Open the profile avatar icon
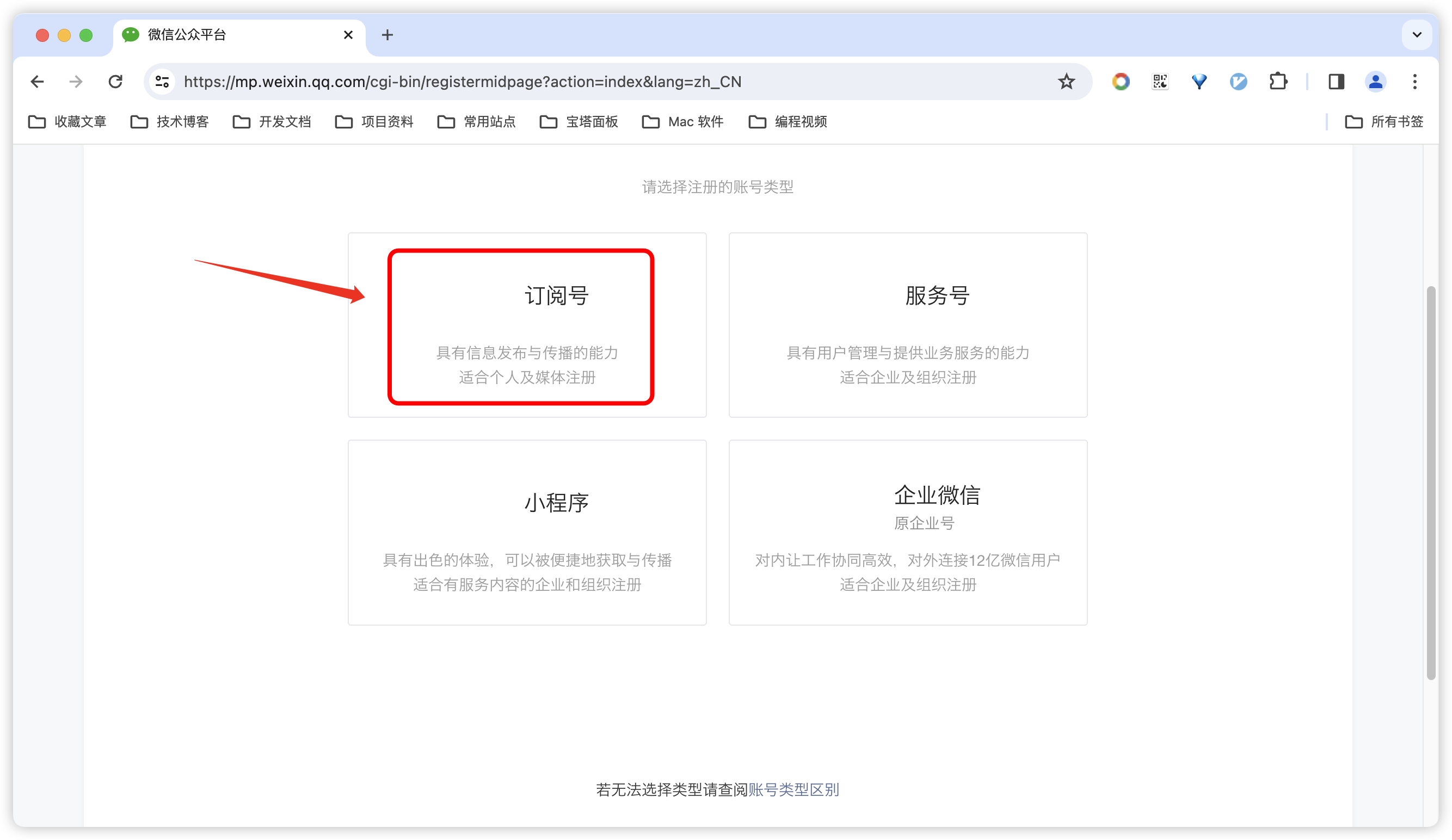1452x840 pixels. 1375,82
